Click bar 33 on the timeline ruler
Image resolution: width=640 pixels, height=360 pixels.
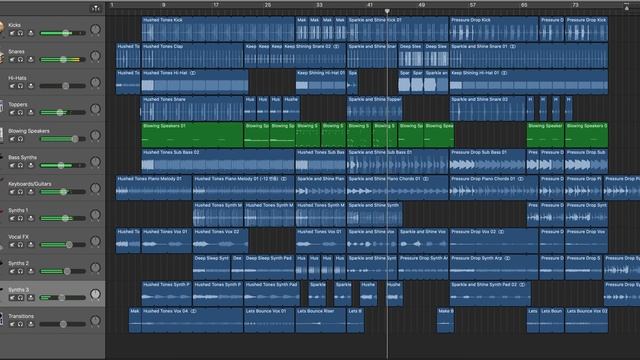(319, 5)
